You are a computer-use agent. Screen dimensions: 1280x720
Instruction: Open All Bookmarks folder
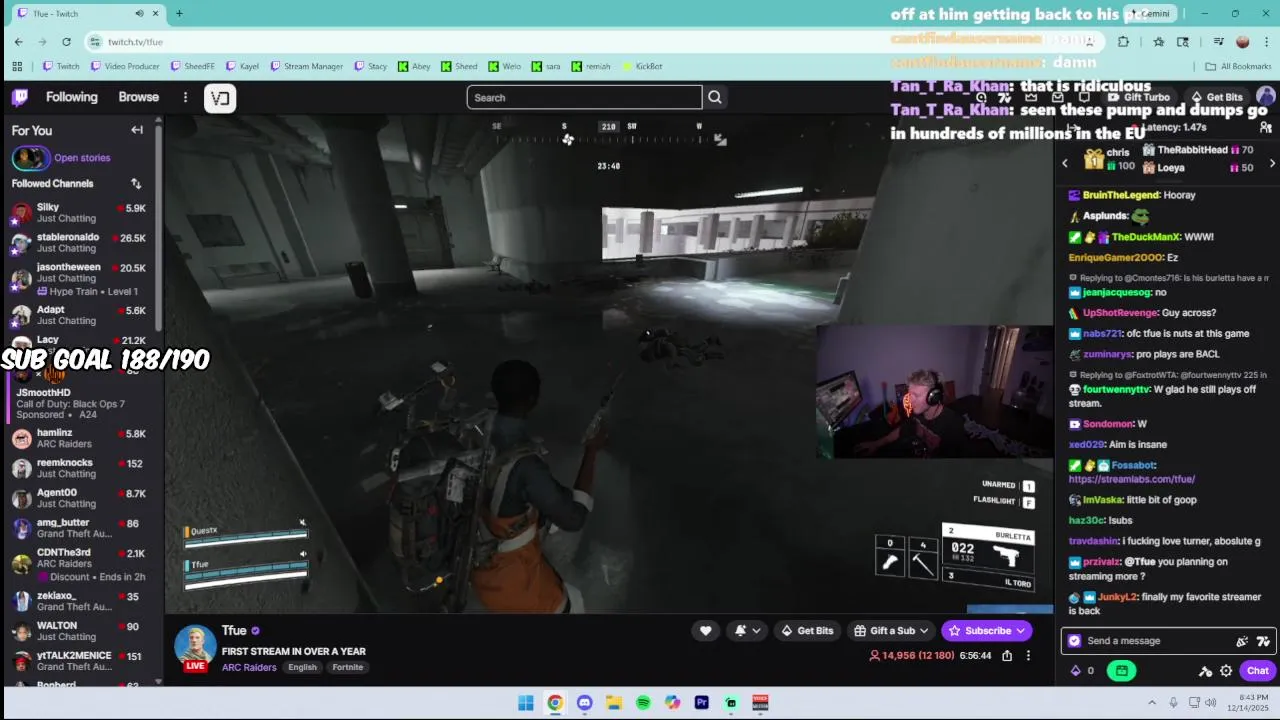pyautogui.click(x=1239, y=66)
